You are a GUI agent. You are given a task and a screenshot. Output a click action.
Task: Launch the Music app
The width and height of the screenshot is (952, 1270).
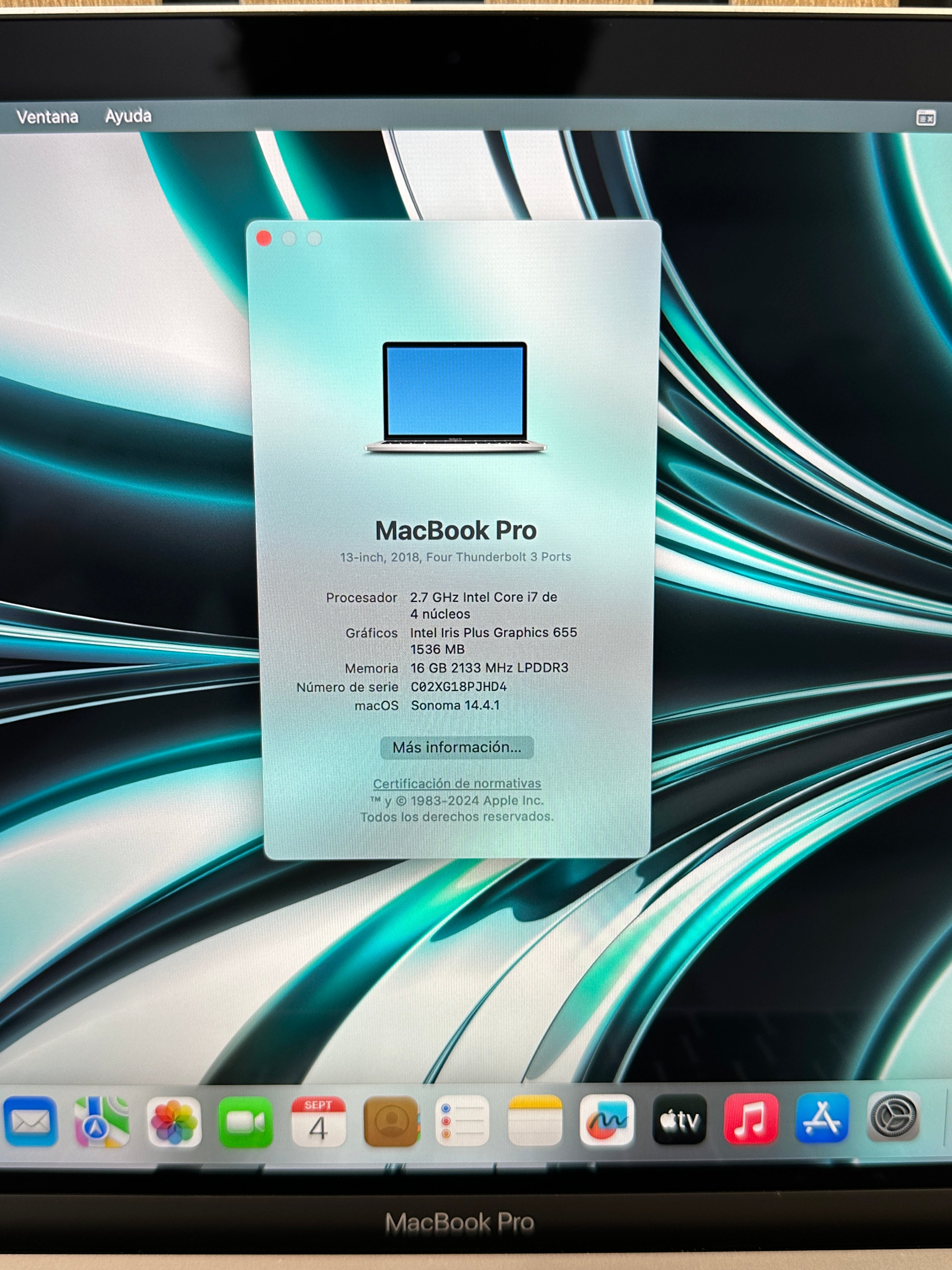[751, 1118]
